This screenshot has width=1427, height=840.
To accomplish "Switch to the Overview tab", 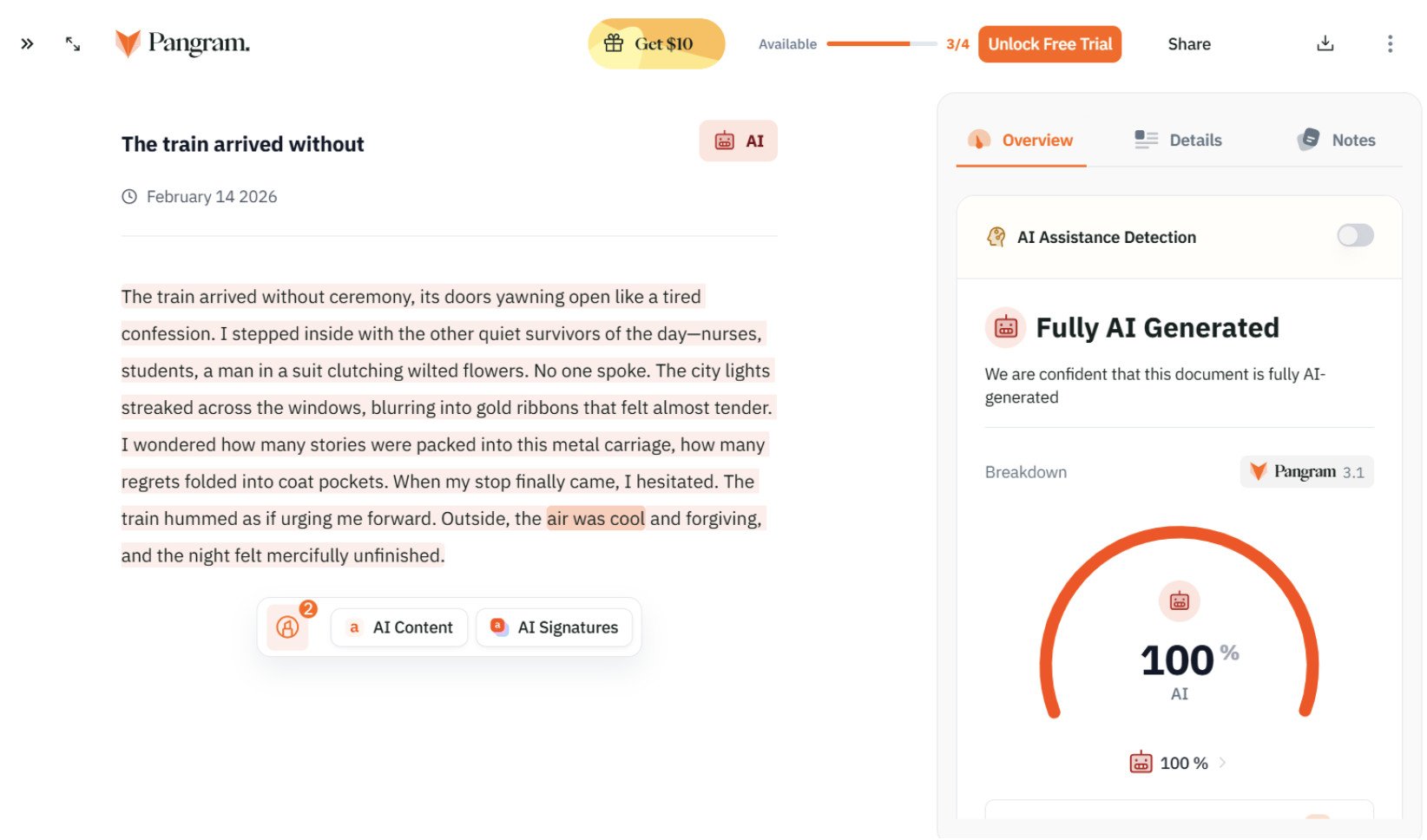I will [1021, 140].
